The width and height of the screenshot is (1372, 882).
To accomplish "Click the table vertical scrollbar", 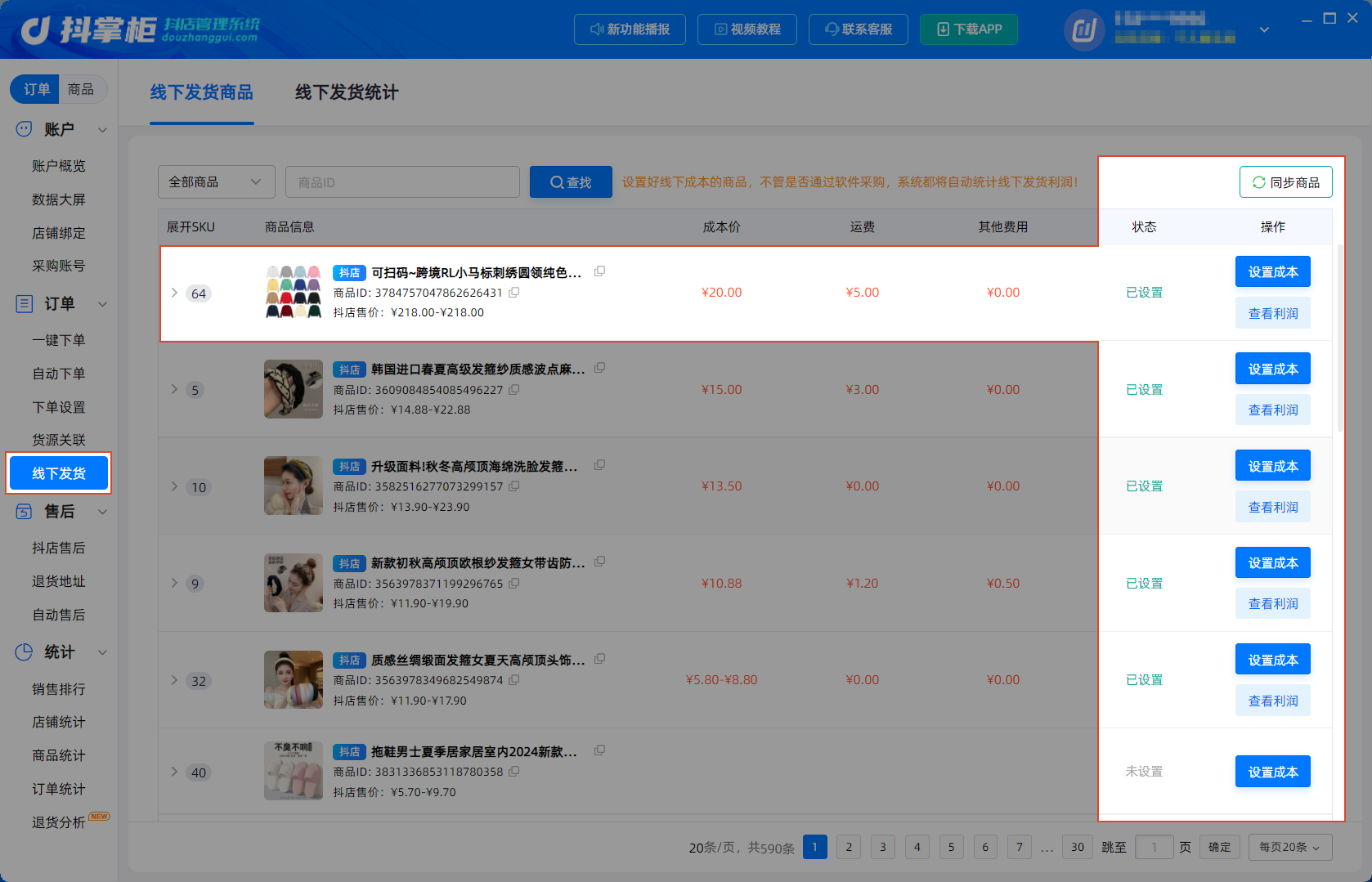I will click(x=1340, y=338).
